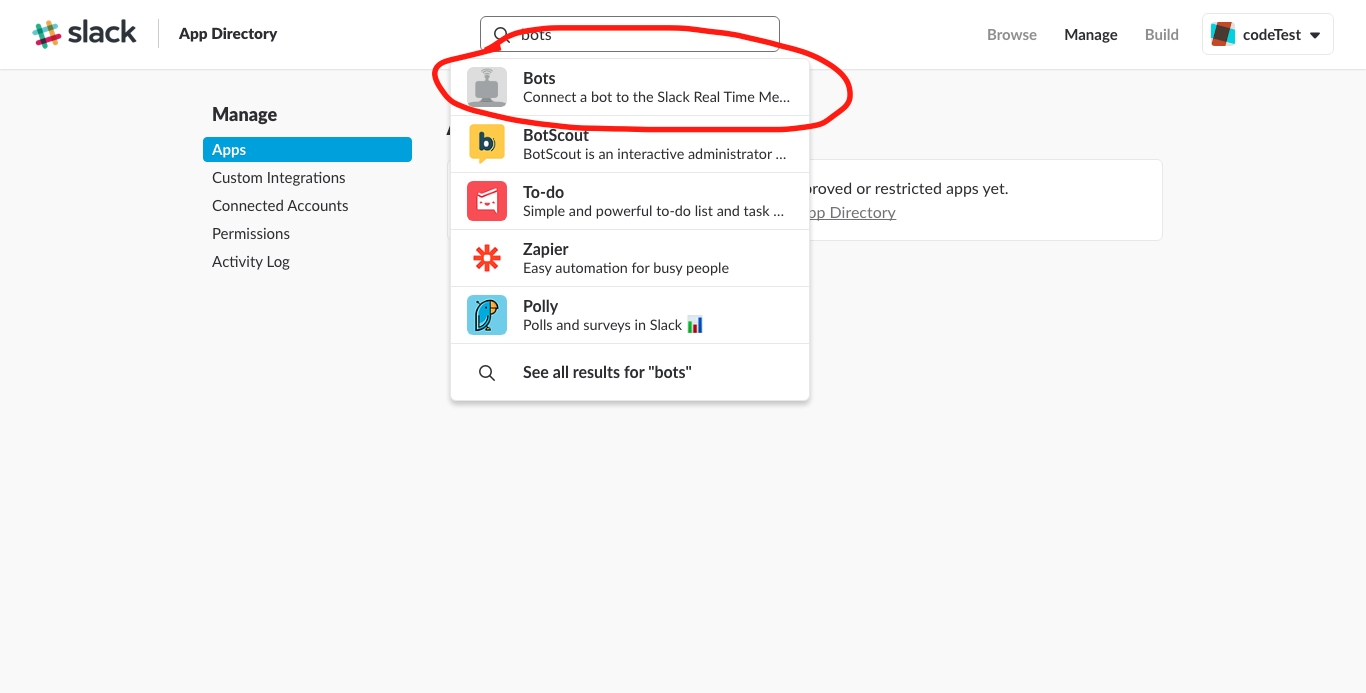Click the App Directory link in message box
Viewport: 1366px width, 693px height.
852,212
